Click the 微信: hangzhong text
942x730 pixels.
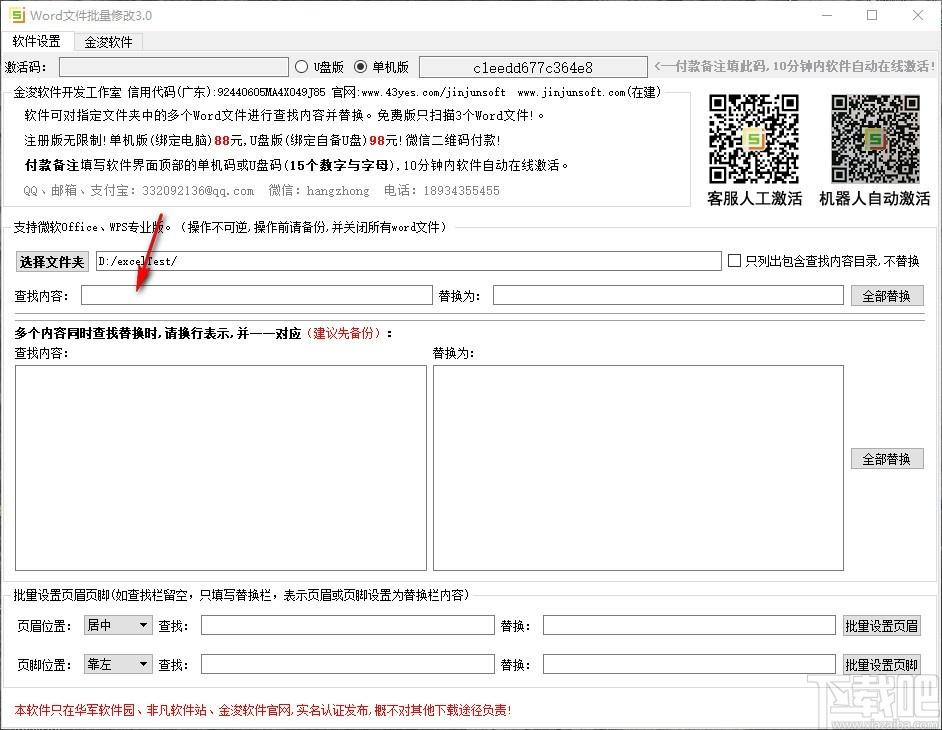pos(319,190)
